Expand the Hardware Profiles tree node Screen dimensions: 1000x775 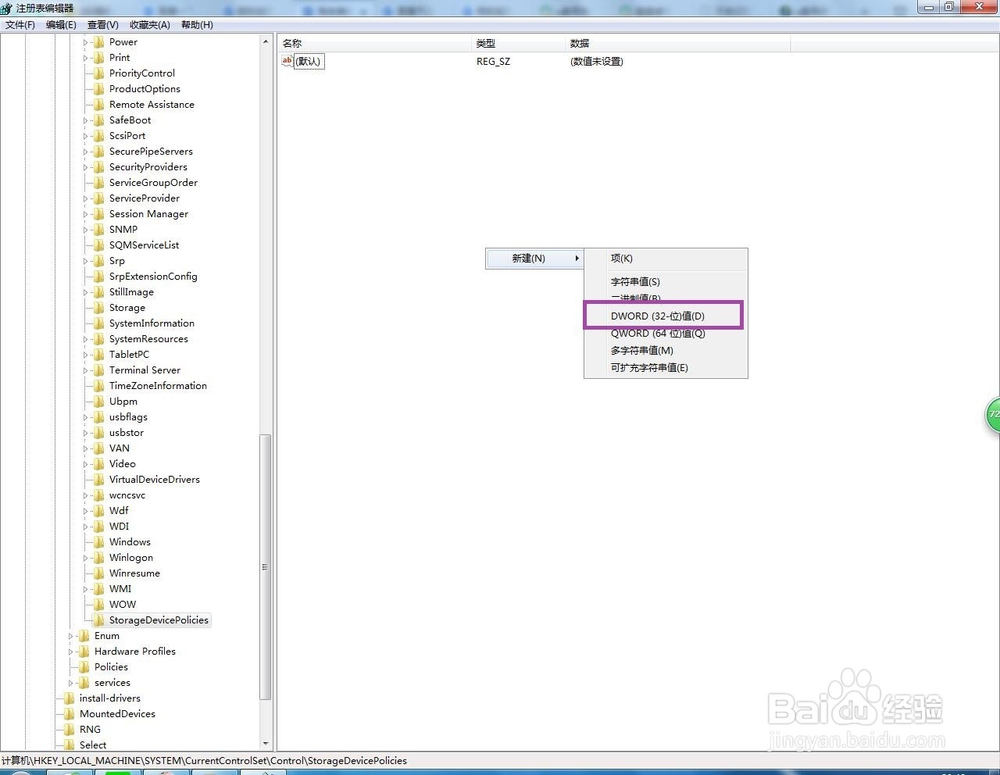[71, 652]
